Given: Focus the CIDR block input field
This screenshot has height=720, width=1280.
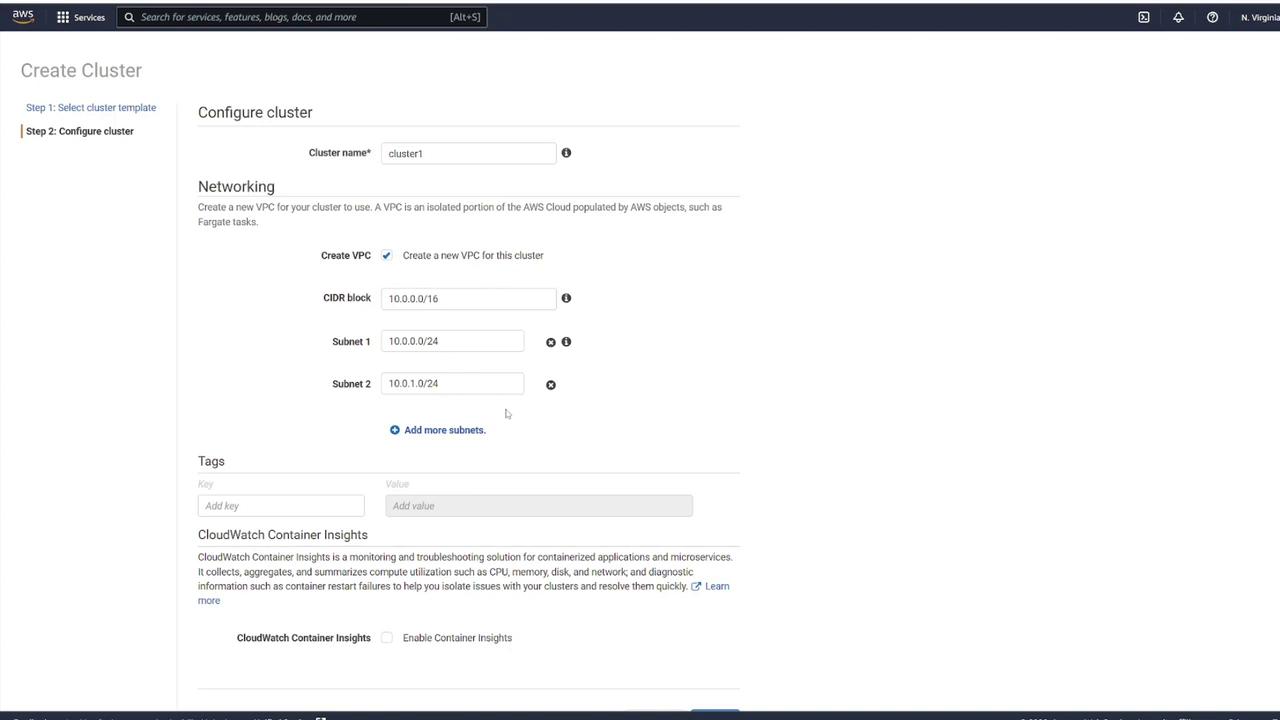Looking at the screenshot, I should click(468, 298).
